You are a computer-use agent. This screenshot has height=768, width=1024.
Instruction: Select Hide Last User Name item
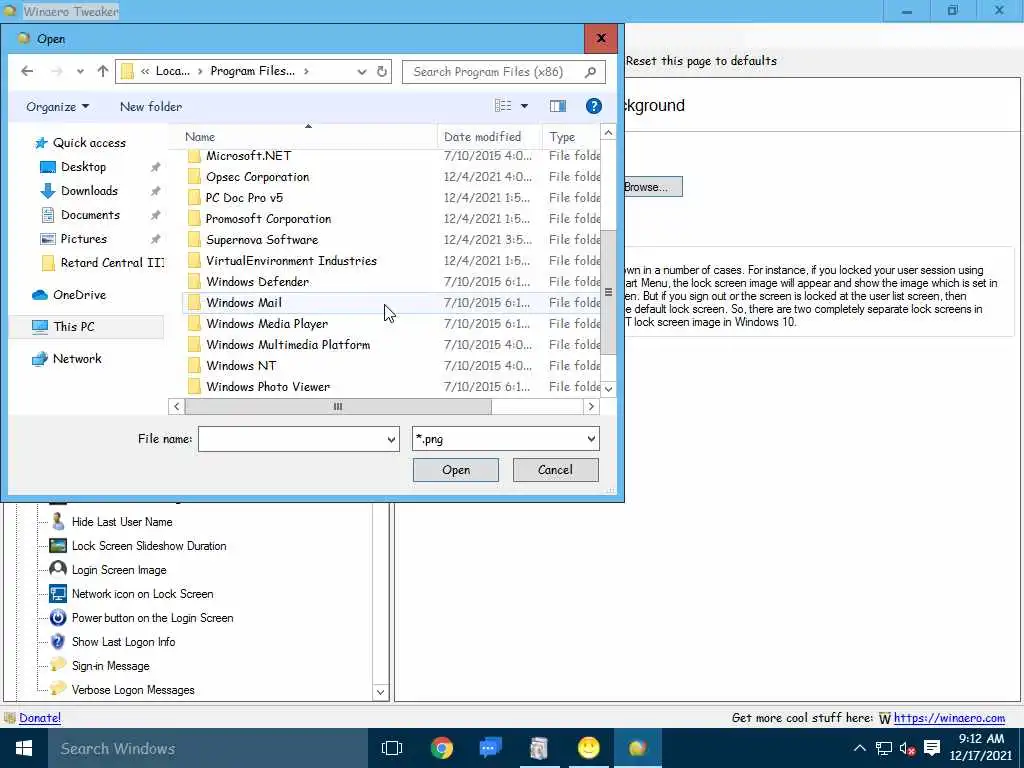coord(122,522)
